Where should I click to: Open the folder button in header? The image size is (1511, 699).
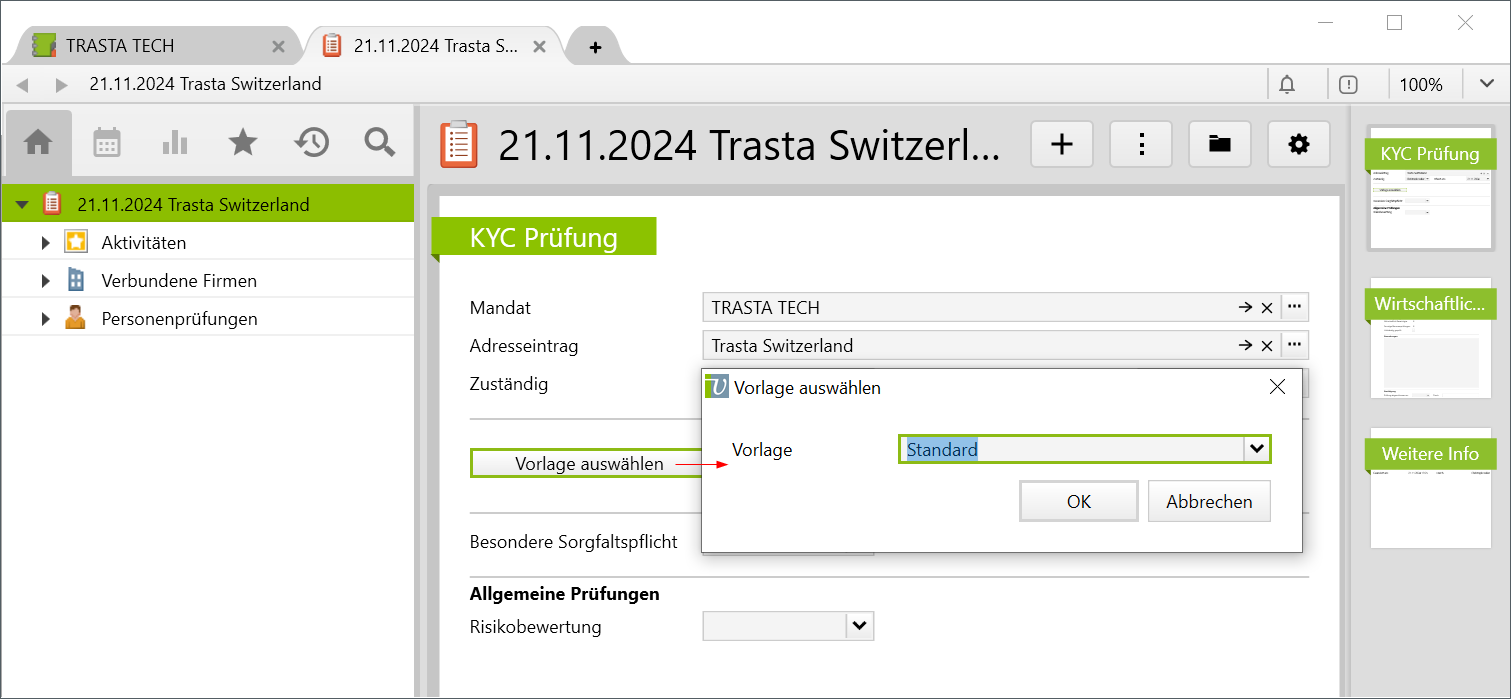[x=1219, y=145]
